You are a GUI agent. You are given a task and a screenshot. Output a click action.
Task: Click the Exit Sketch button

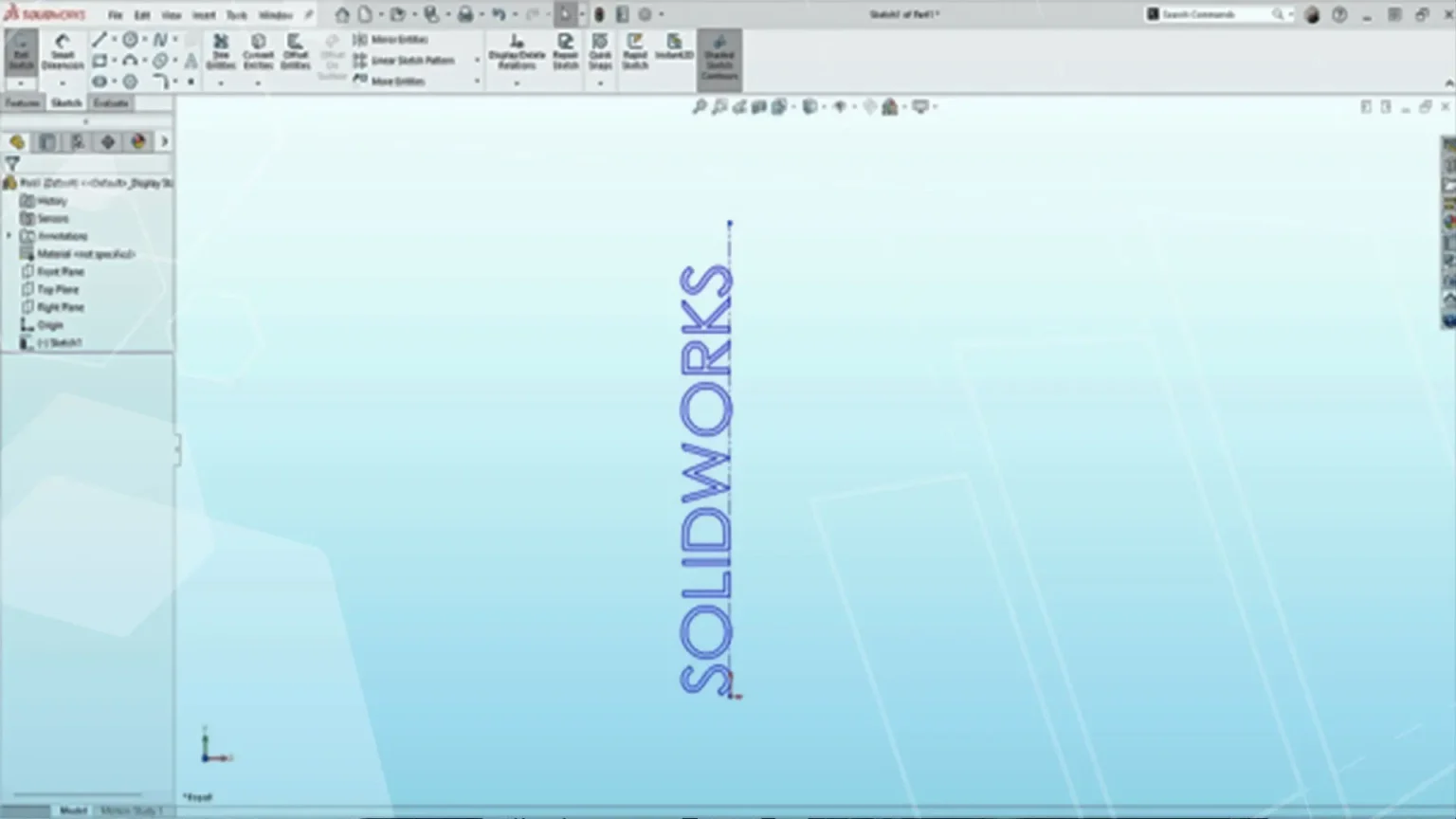(21, 52)
